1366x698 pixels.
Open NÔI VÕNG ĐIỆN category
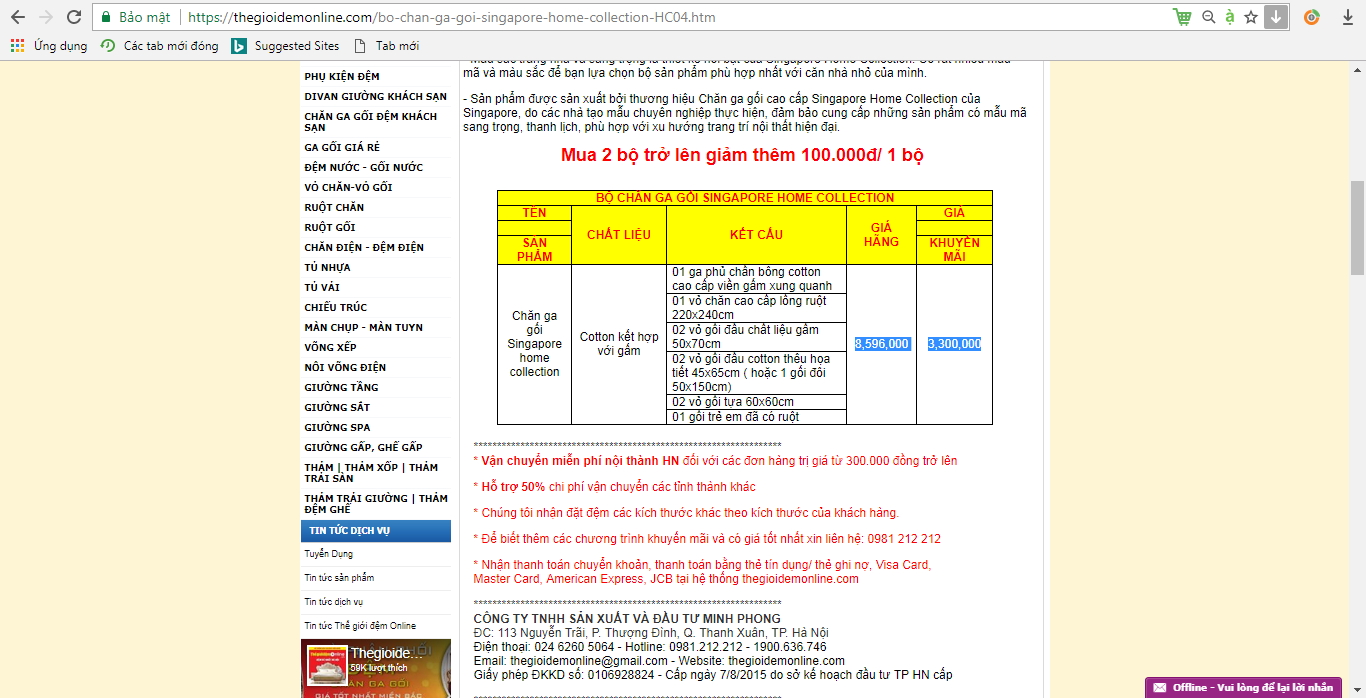[345, 368]
